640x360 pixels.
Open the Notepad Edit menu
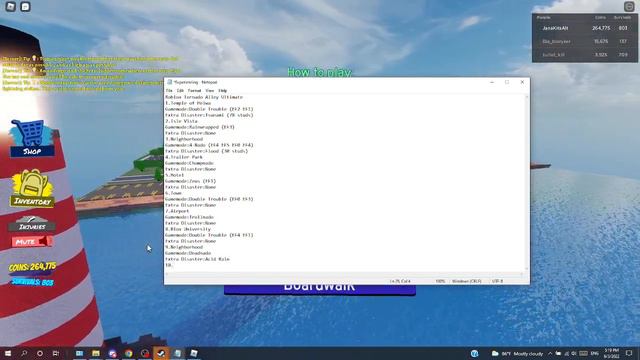coord(180,91)
